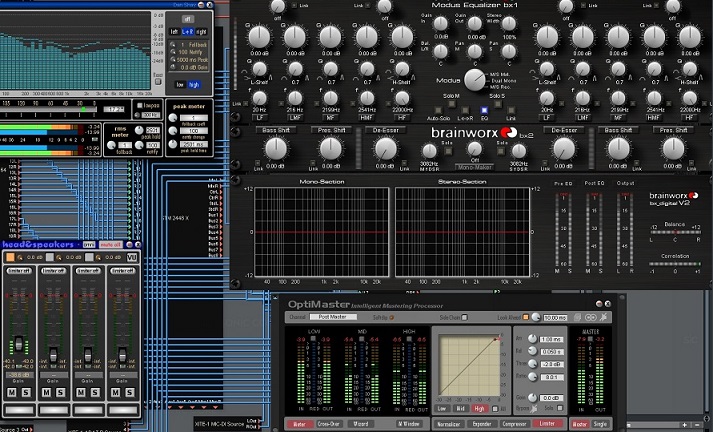
Task: Click the Look Ahead time knob in OptiMaster
Action: [536, 317]
